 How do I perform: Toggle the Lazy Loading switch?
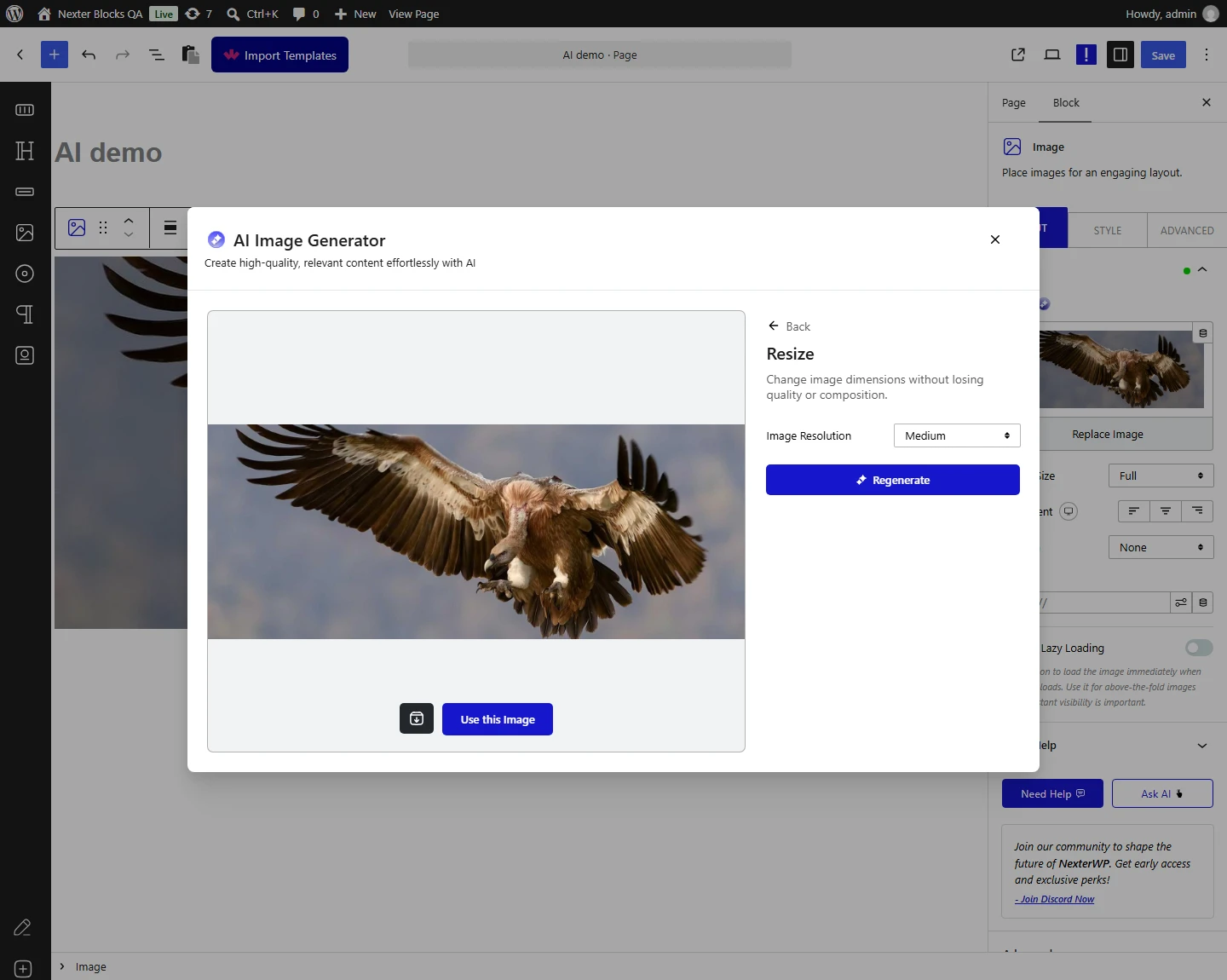[1199, 648]
